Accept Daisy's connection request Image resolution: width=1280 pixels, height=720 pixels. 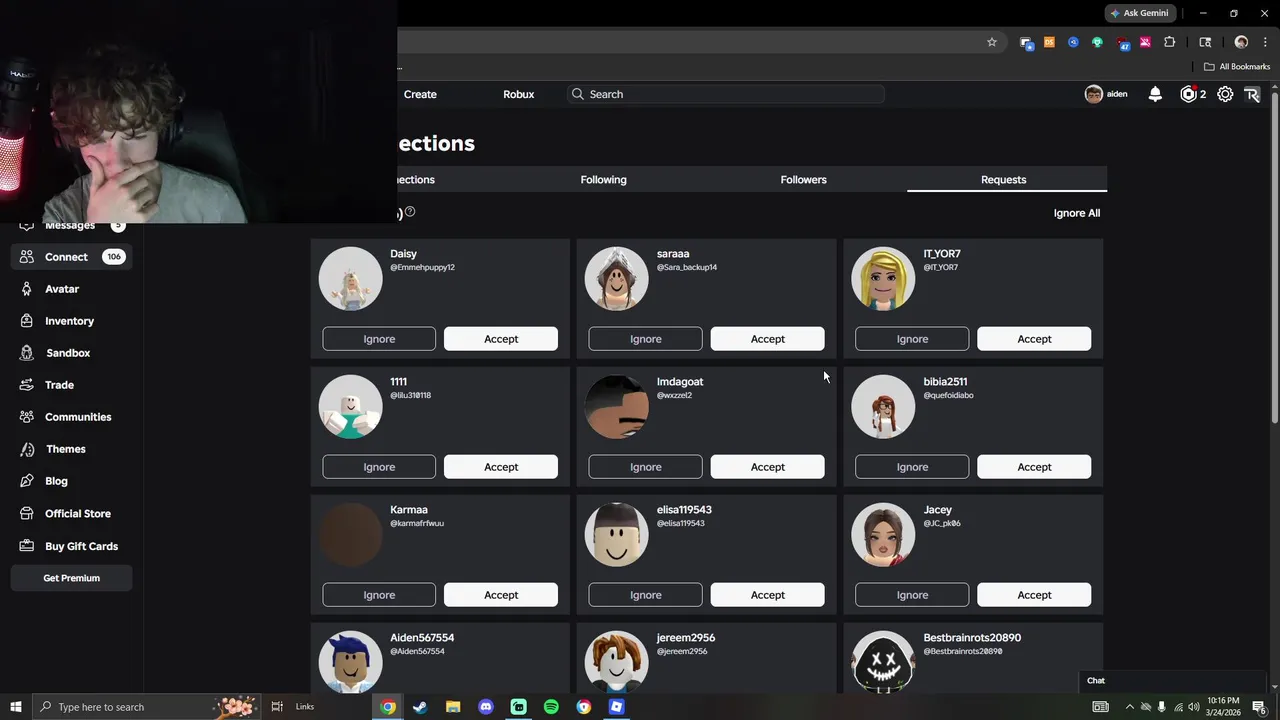tap(501, 339)
